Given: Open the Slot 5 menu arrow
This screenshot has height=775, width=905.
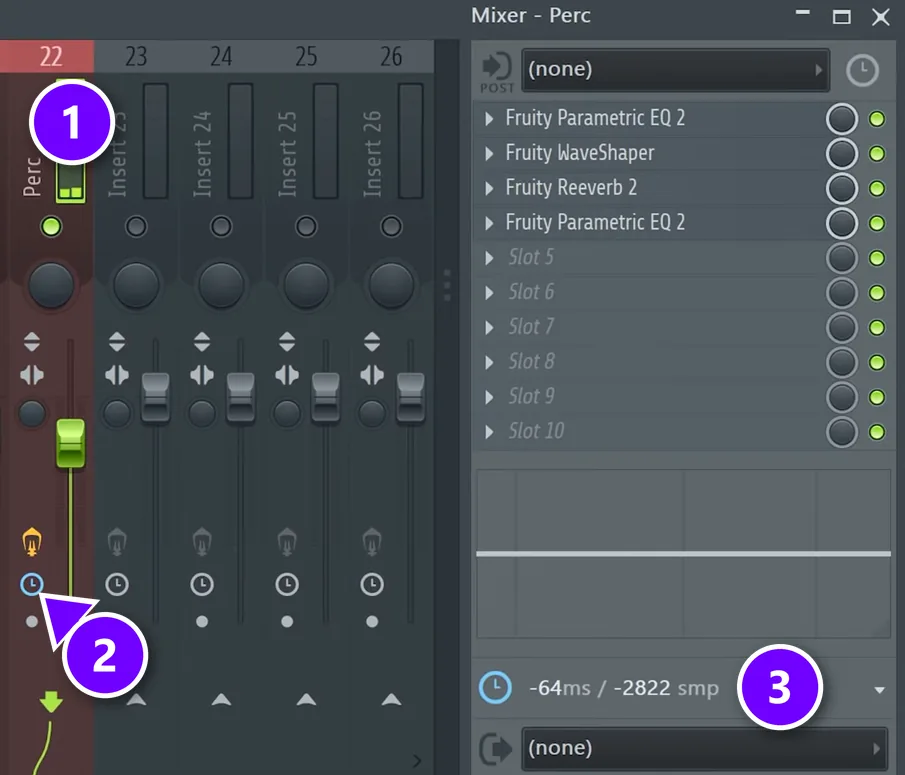Looking at the screenshot, I should click(x=489, y=258).
